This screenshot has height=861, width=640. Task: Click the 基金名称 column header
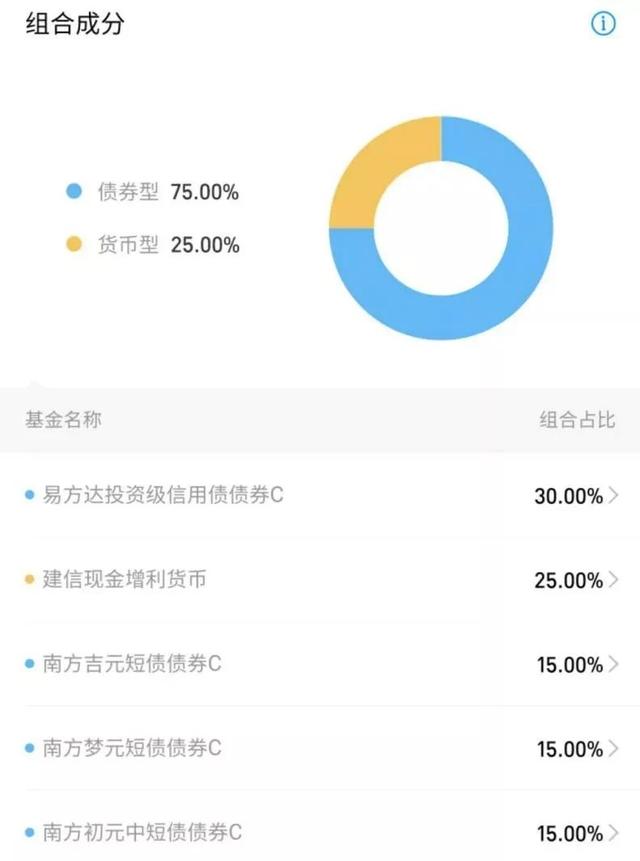click(x=63, y=420)
